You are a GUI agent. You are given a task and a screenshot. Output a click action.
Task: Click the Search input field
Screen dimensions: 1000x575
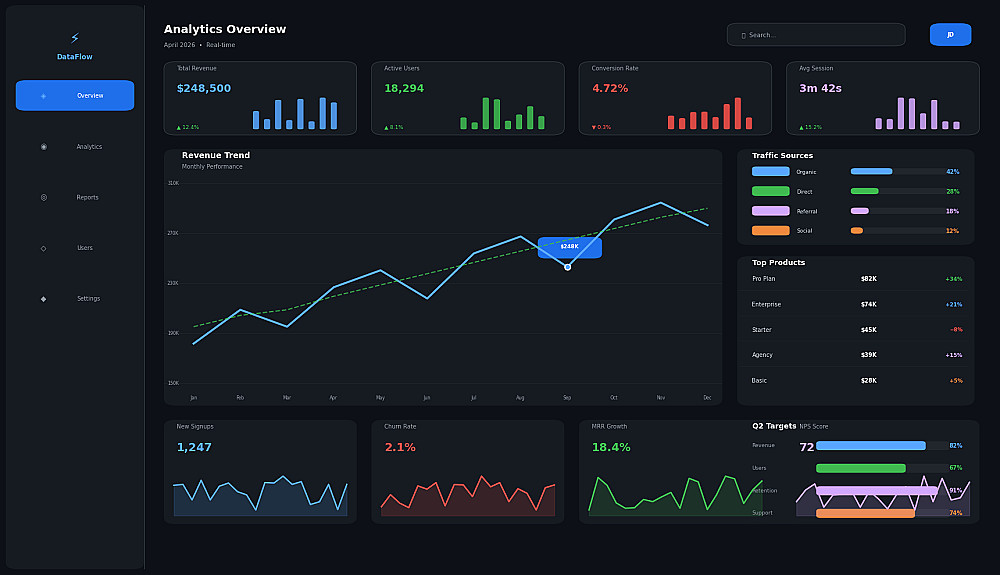coord(816,34)
